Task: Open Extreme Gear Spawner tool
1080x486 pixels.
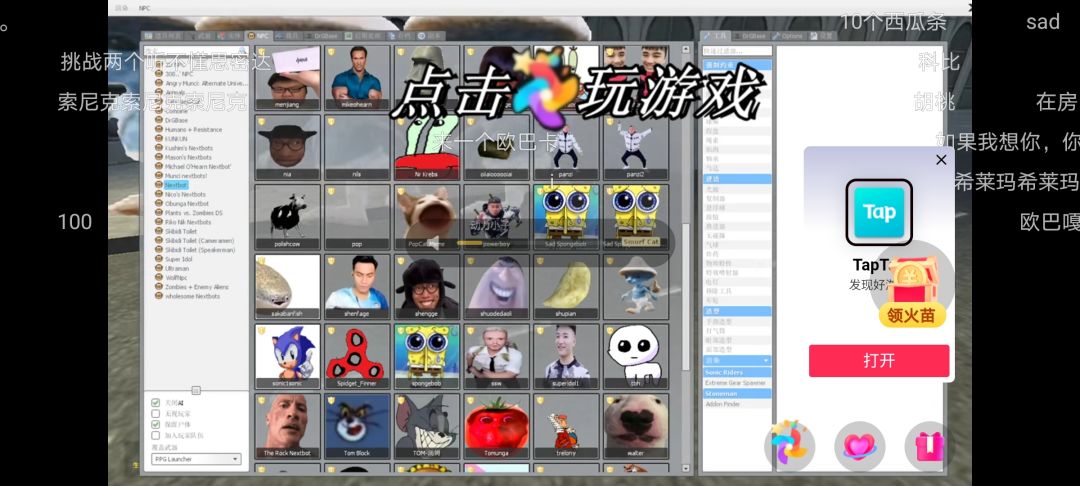Action: click(735, 383)
